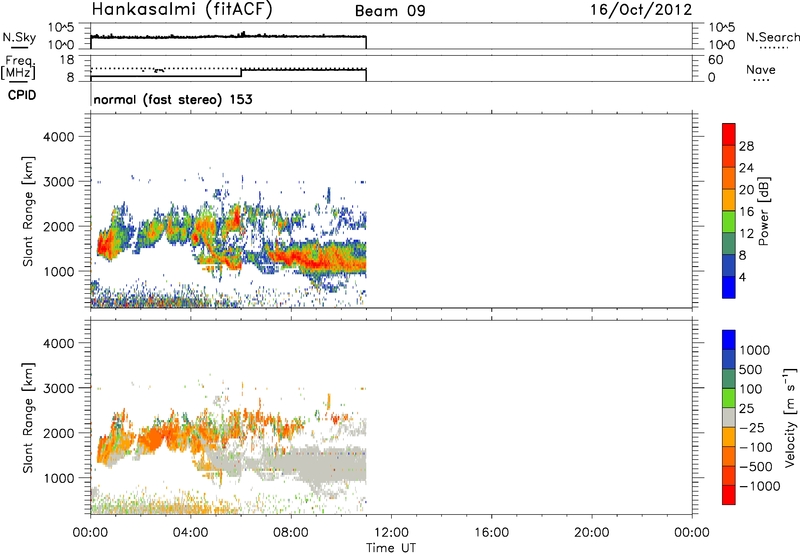Select the teal 100–500 Velocity segment

729,379
